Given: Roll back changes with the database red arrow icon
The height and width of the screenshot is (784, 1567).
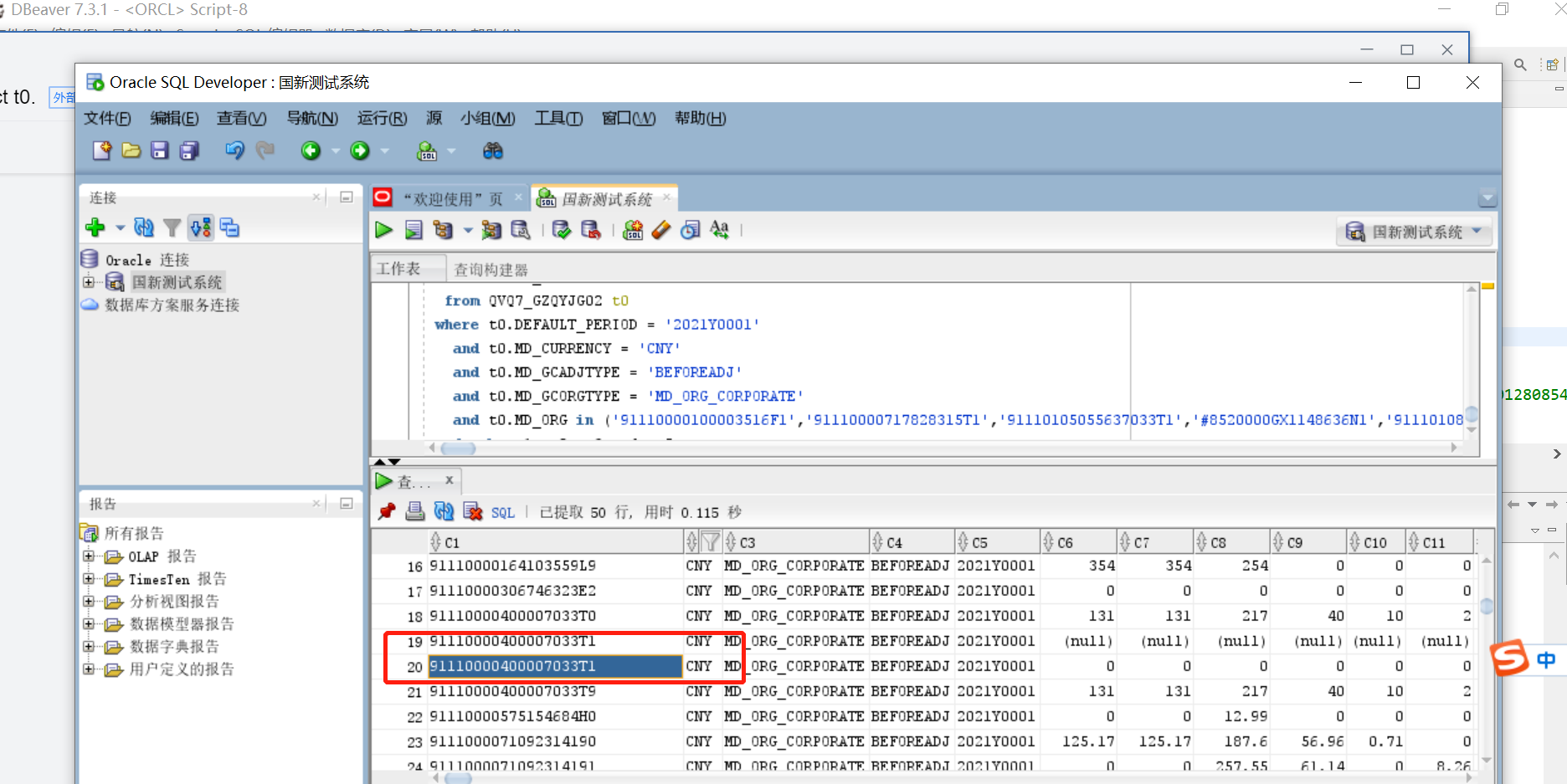Looking at the screenshot, I should click(591, 229).
